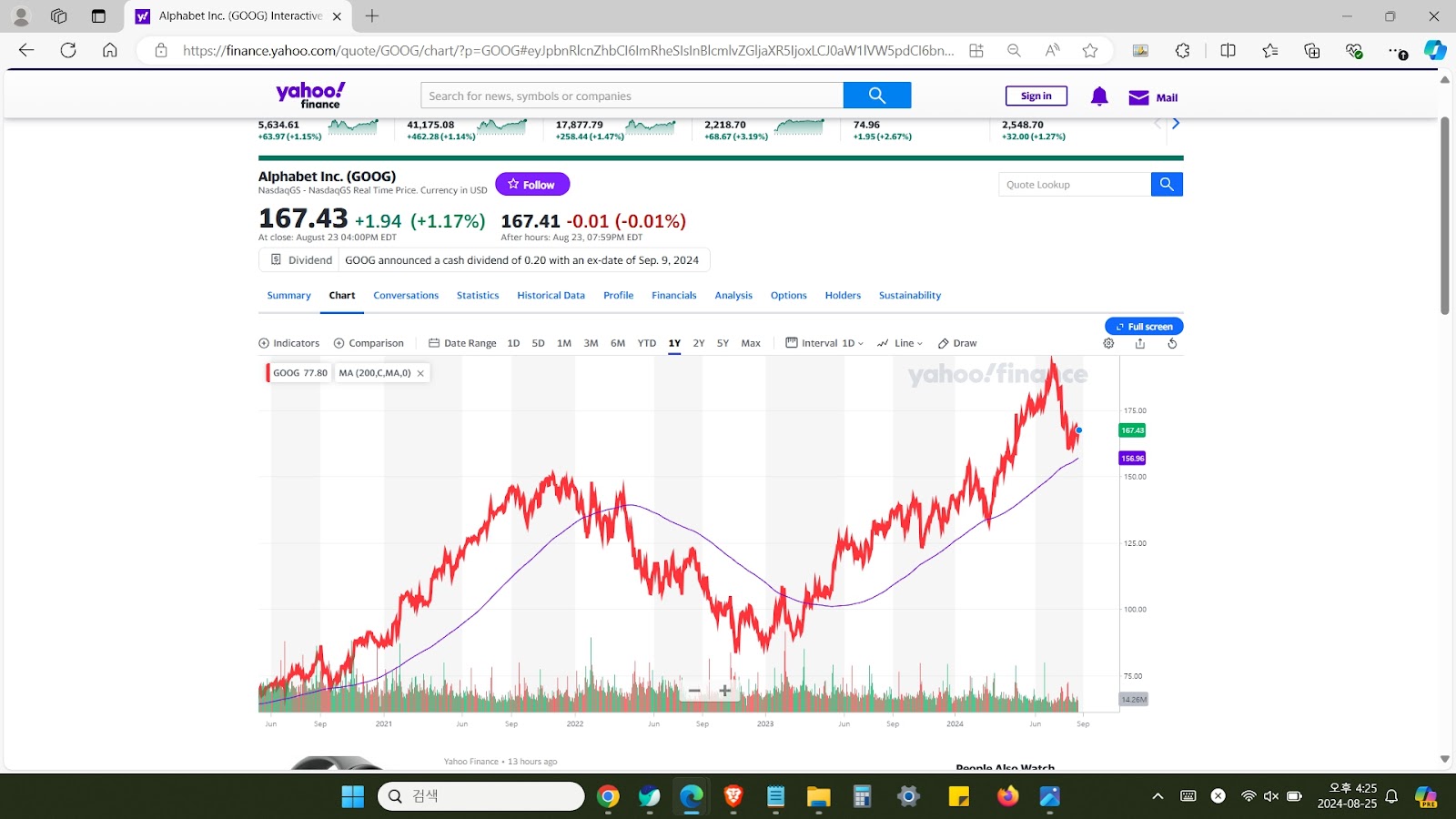Open the Analysis tab link
The image size is (1456, 819).
pos(733,296)
